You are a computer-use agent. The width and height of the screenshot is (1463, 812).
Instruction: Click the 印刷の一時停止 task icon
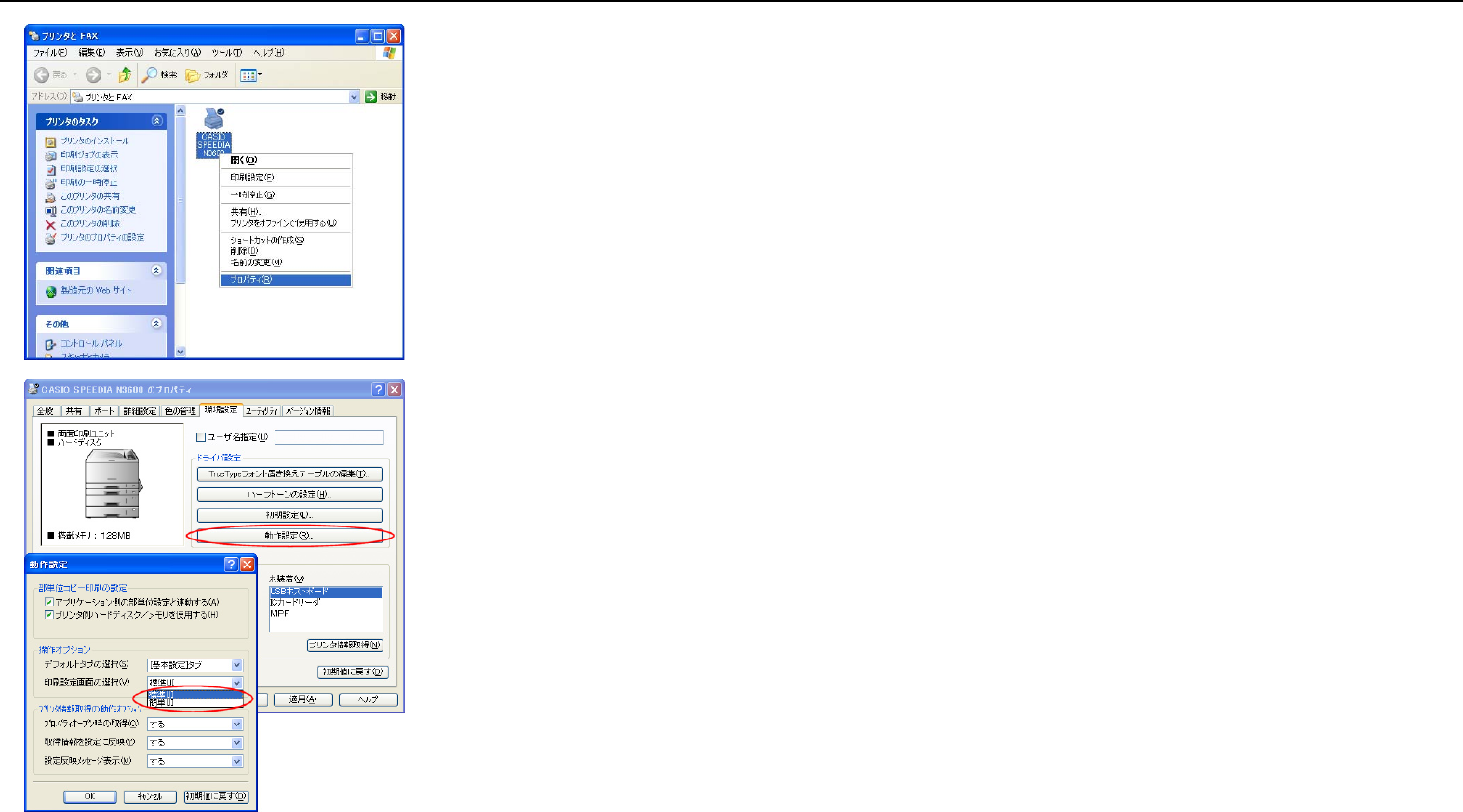point(51,183)
